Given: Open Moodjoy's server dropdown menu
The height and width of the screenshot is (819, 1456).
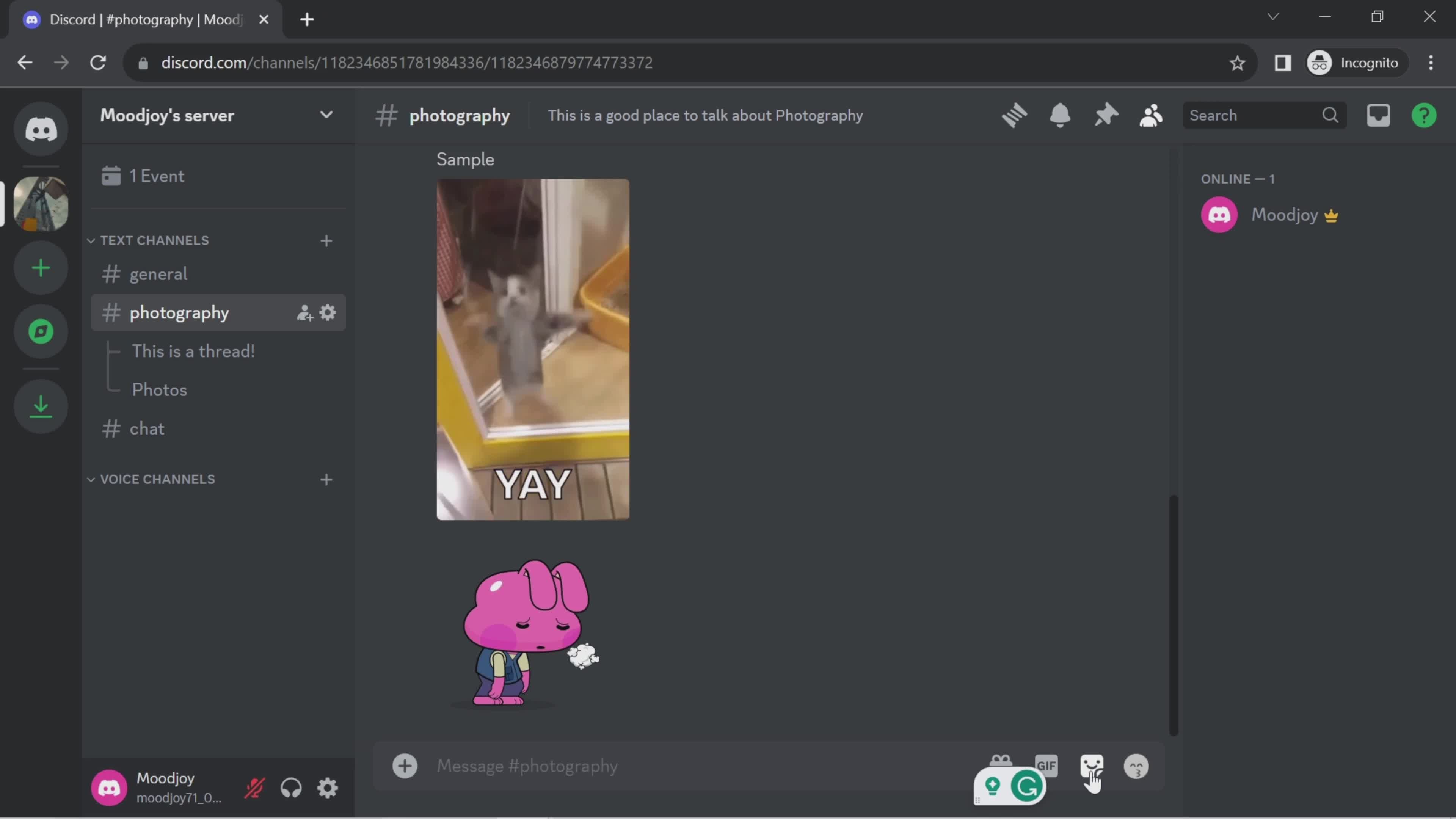Looking at the screenshot, I should point(326,115).
